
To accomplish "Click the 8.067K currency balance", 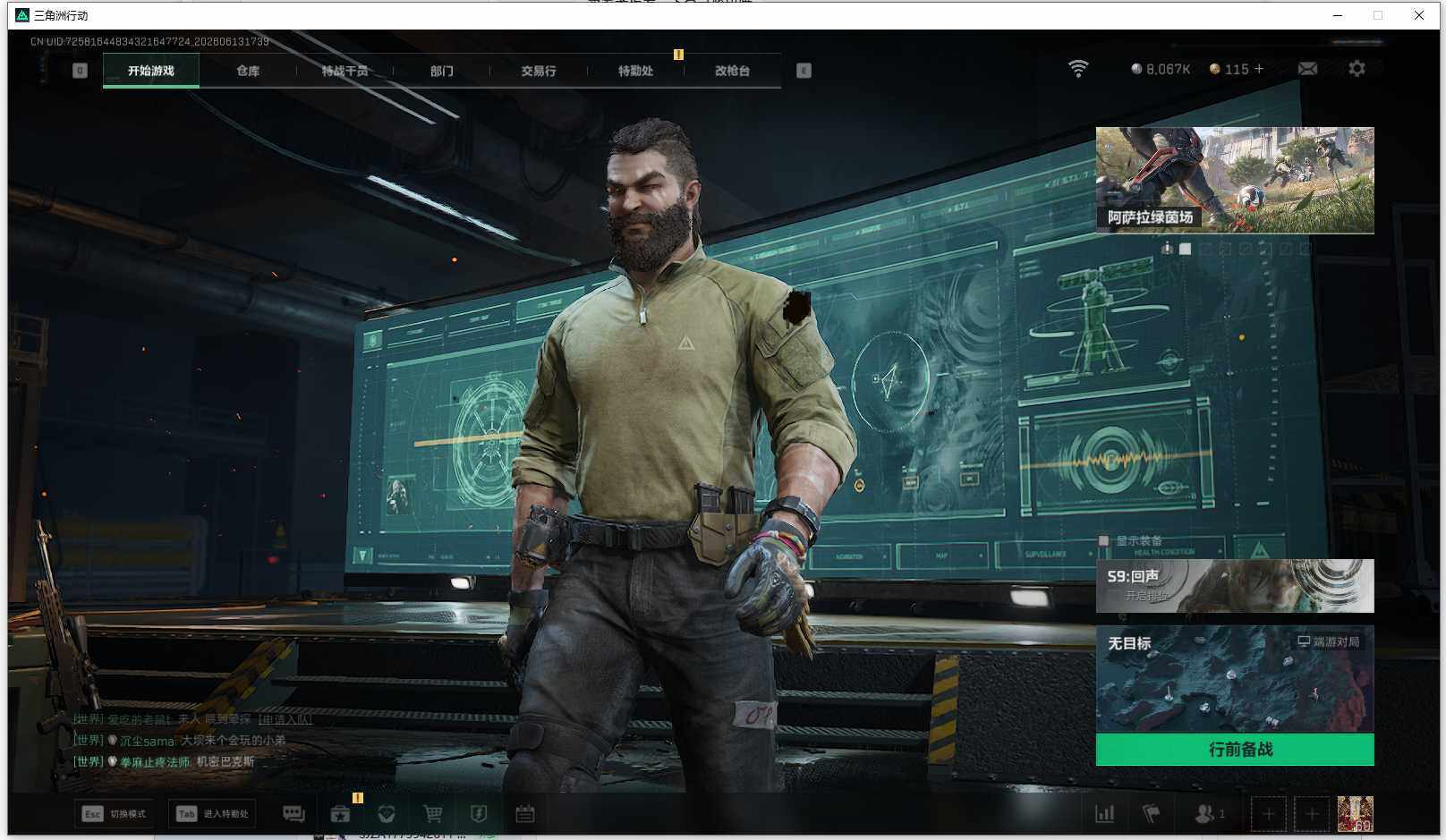I will (x=1161, y=69).
